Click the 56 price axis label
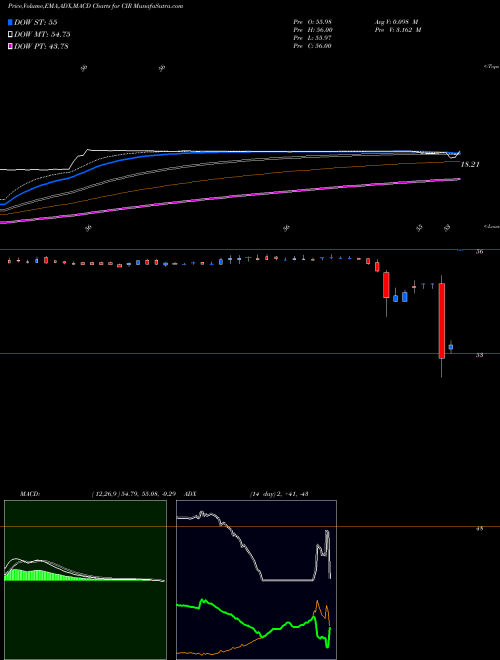The image size is (500, 660). 479,252
